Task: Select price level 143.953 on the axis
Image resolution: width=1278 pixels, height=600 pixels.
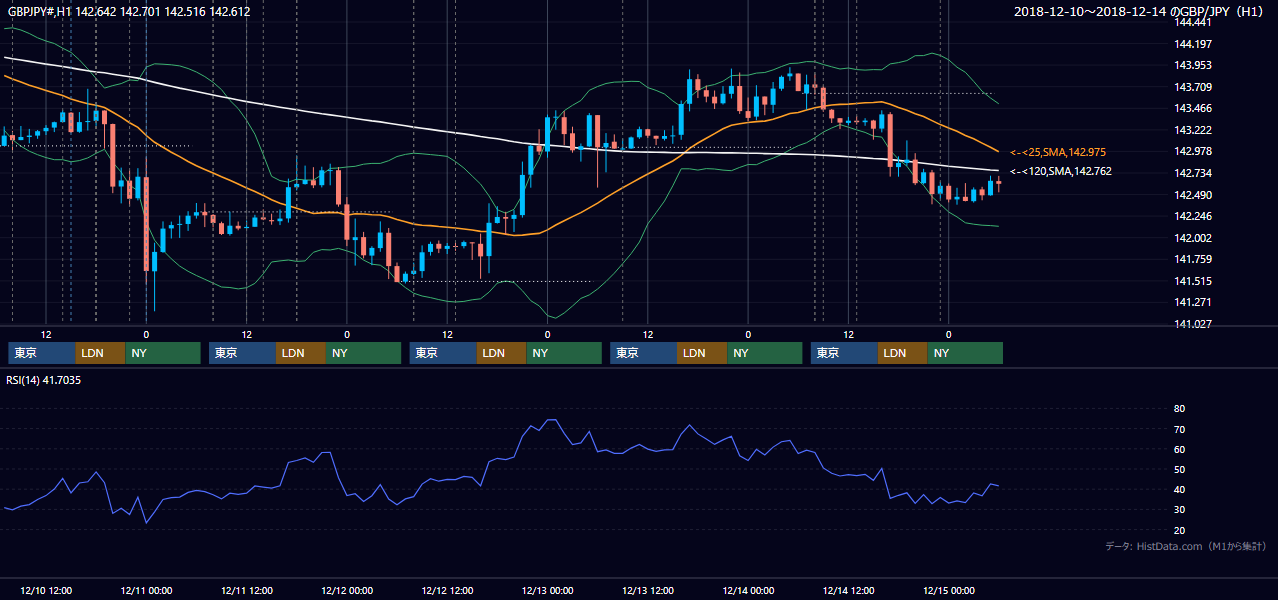Action: [x=1193, y=65]
